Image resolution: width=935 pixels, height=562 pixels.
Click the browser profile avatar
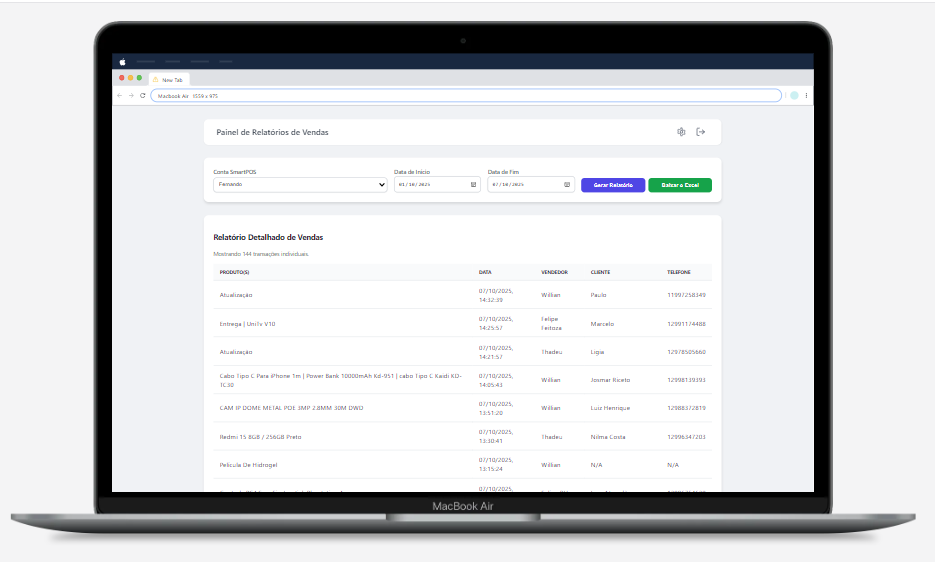tap(794, 96)
